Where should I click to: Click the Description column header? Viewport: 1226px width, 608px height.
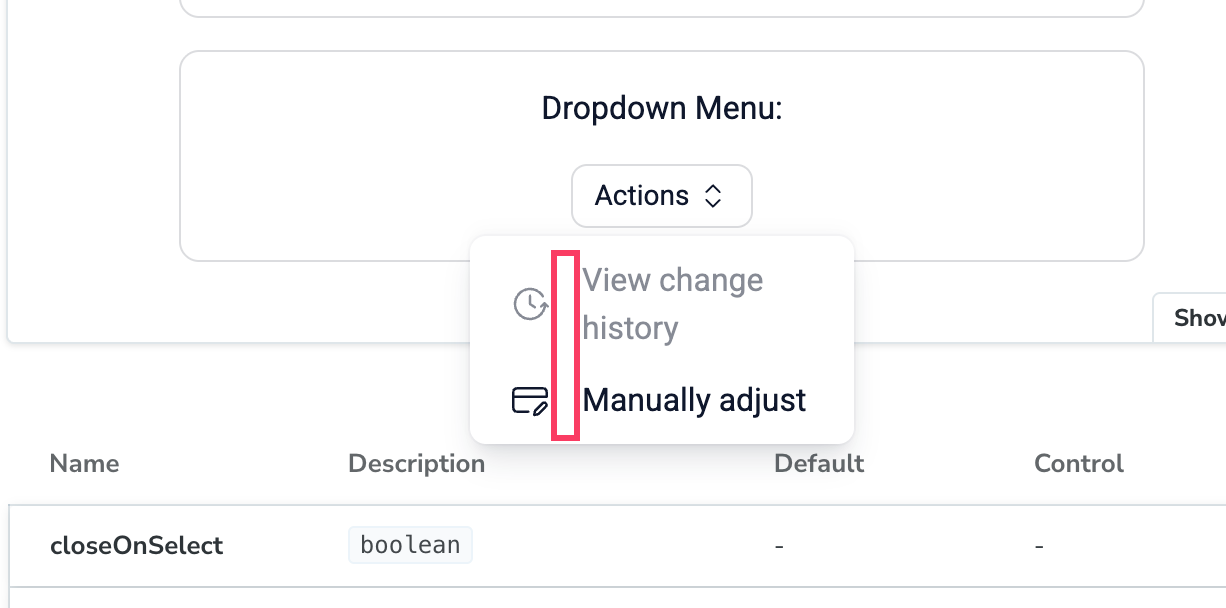point(416,464)
